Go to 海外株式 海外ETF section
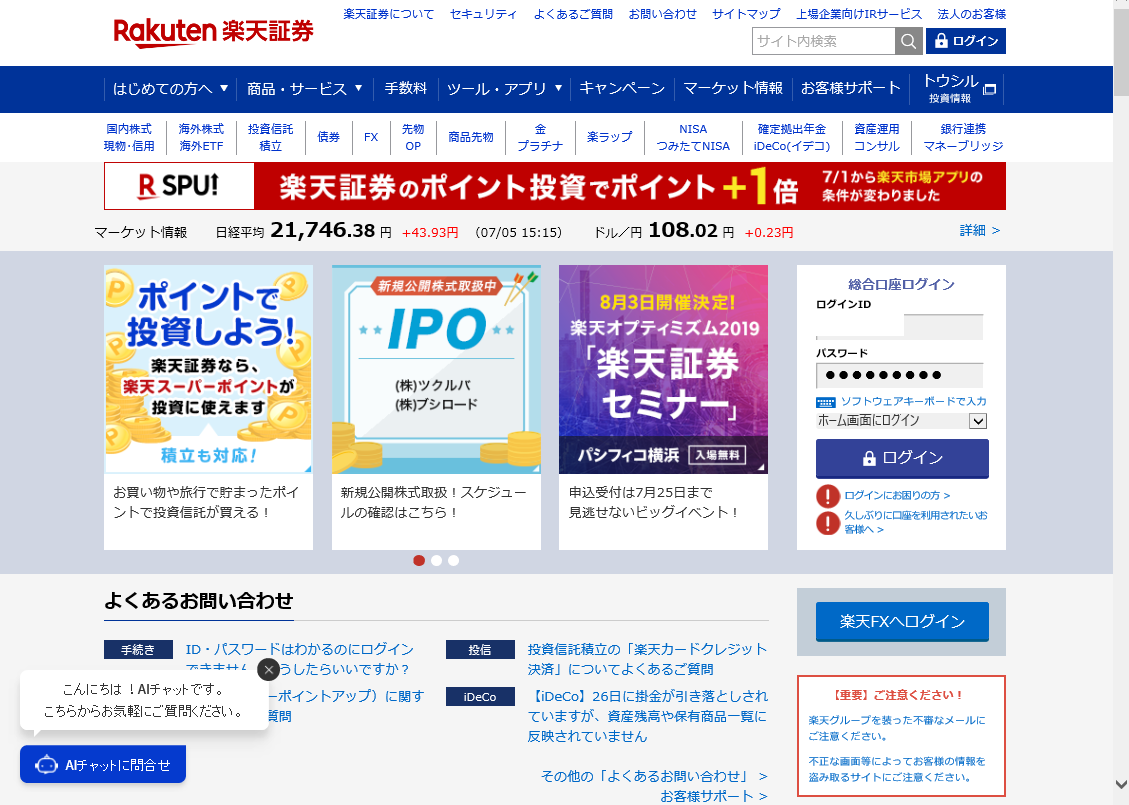This screenshot has width=1129, height=805. coord(201,138)
